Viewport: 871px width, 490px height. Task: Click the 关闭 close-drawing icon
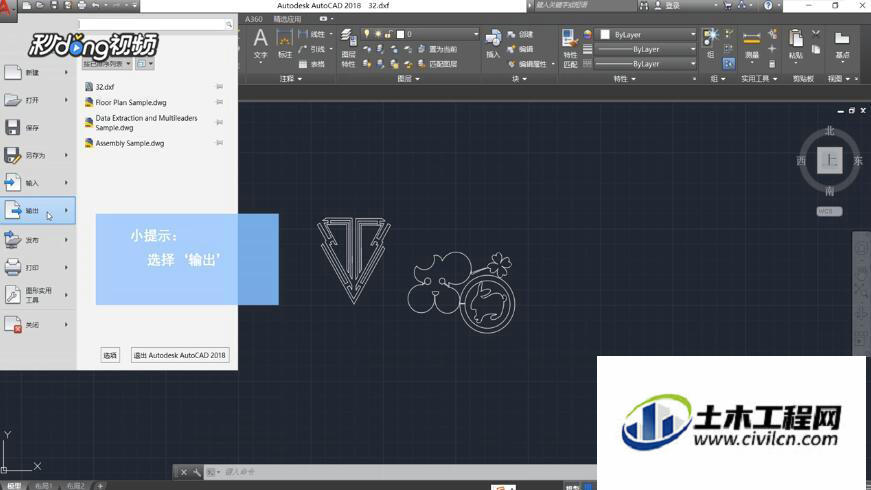[x=13, y=324]
